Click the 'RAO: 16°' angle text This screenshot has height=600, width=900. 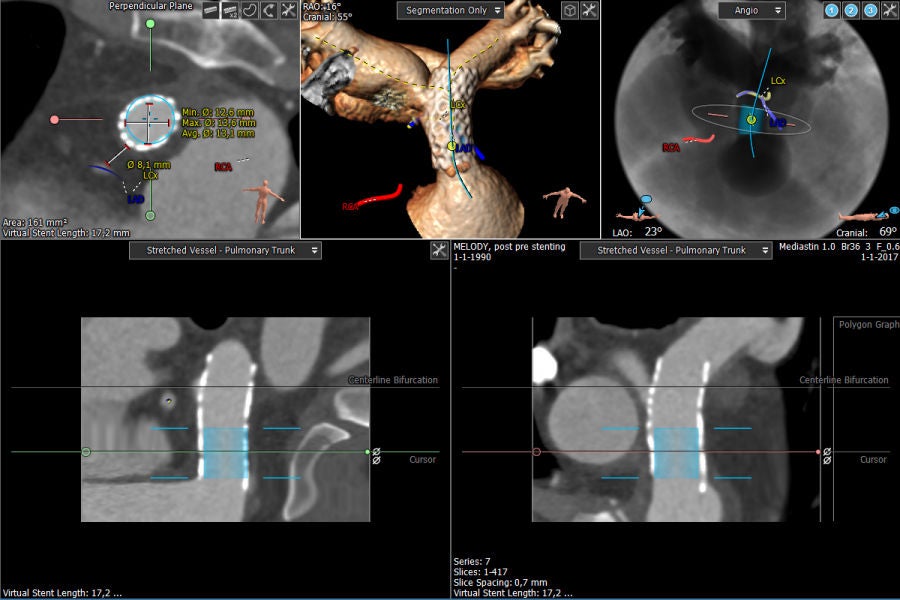321,7
